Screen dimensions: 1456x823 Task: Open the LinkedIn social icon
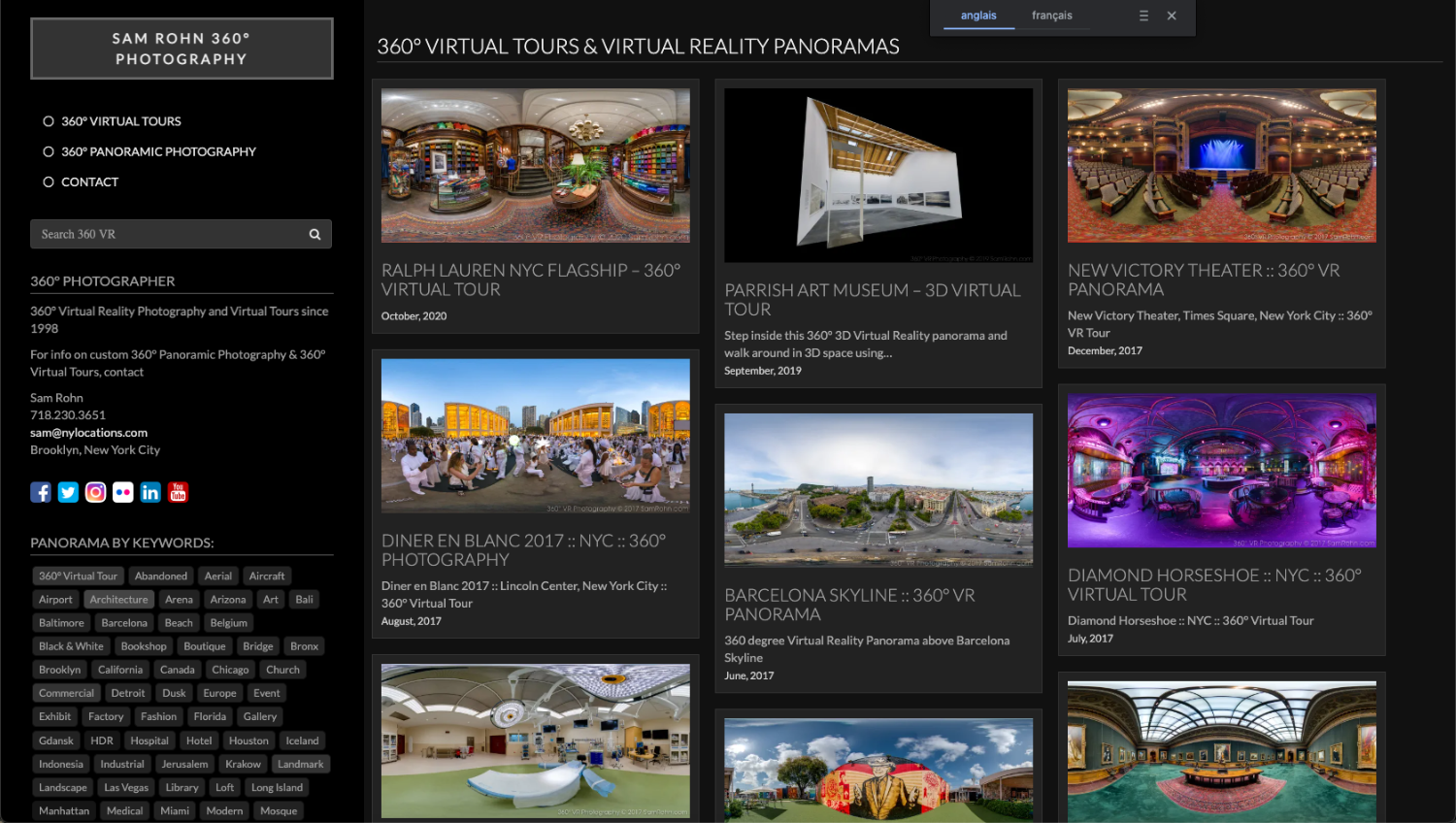pos(150,492)
